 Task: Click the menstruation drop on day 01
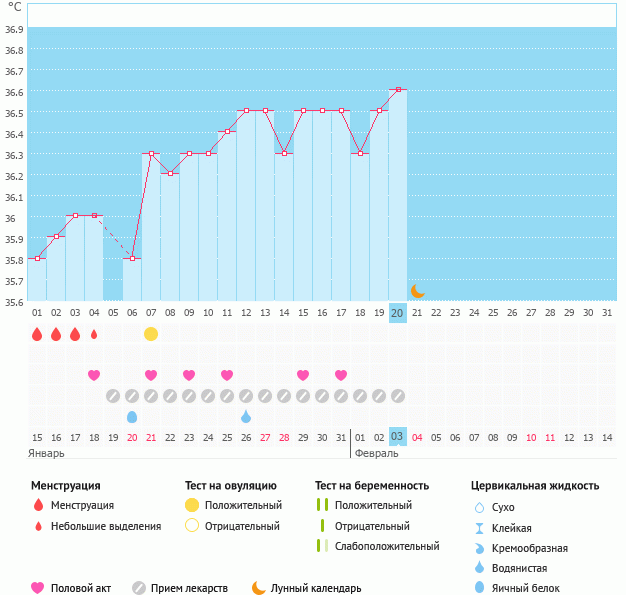(37, 334)
